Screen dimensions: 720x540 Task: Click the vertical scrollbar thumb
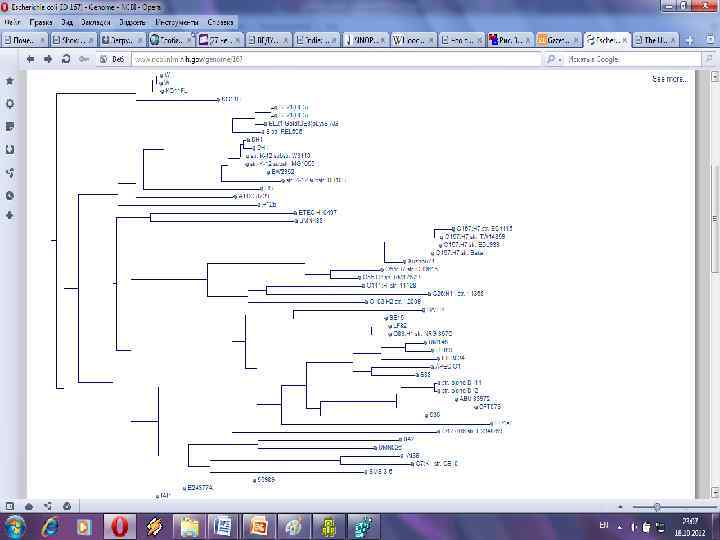point(715,218)
